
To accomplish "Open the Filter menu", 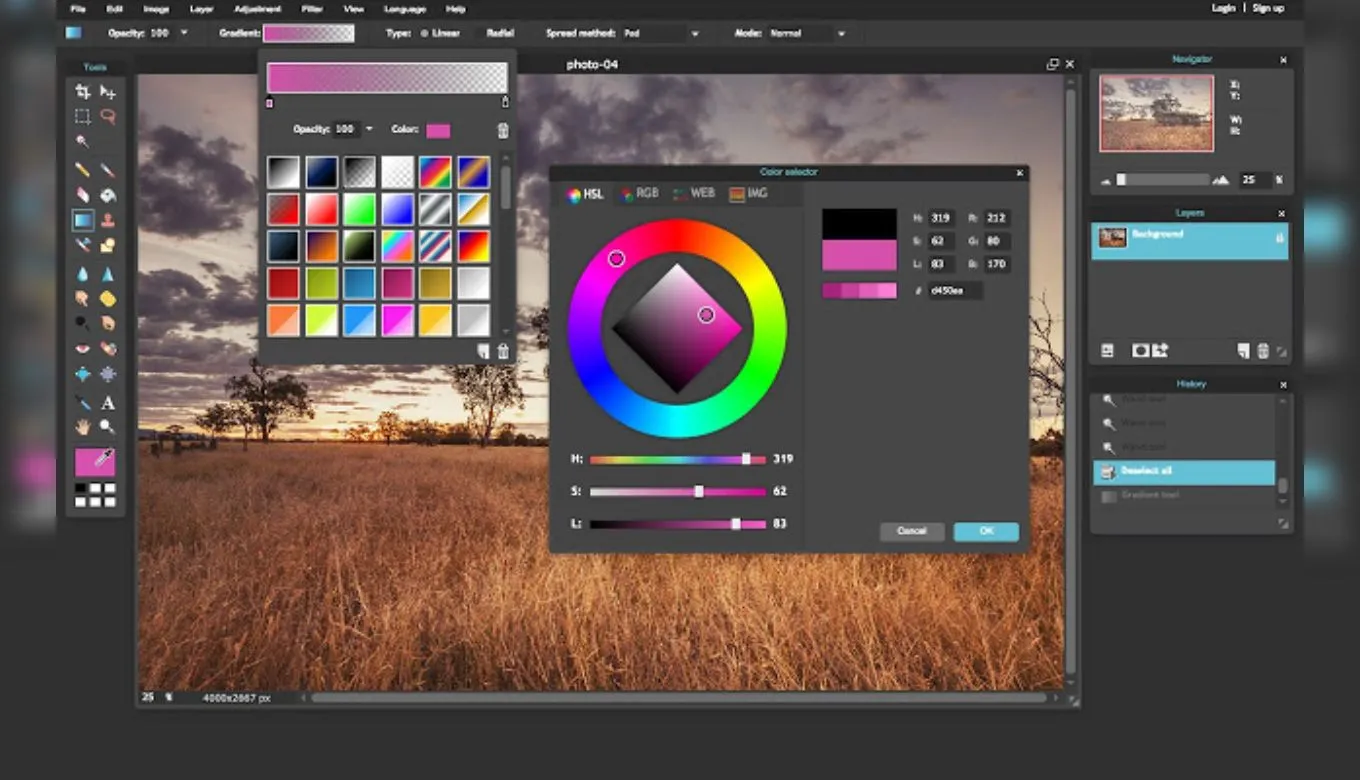I will click(x=312, y=9).
